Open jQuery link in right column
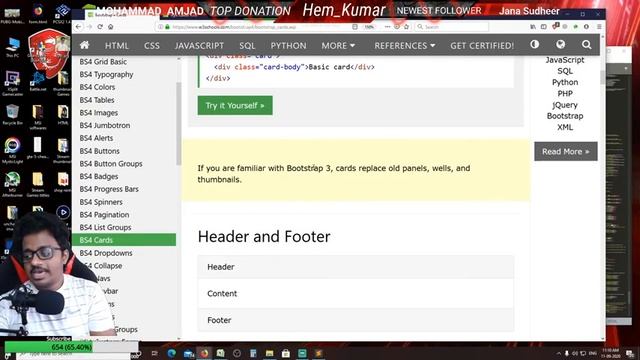 [x=565, y=105]
